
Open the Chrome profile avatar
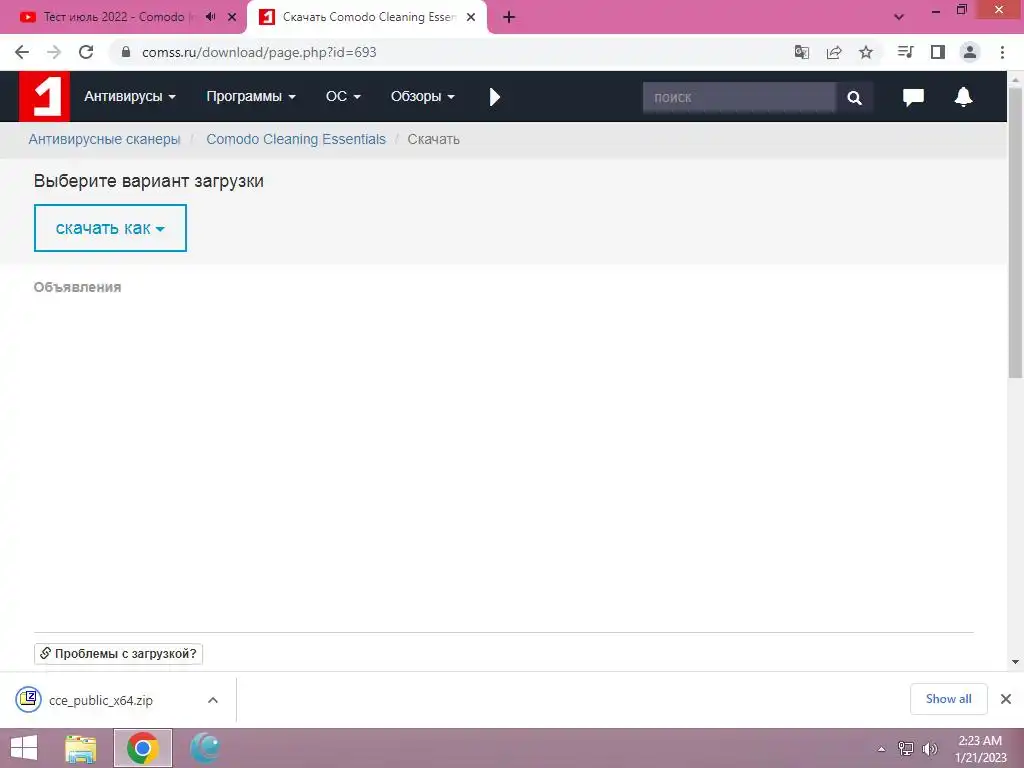click(x=970, y=52)
